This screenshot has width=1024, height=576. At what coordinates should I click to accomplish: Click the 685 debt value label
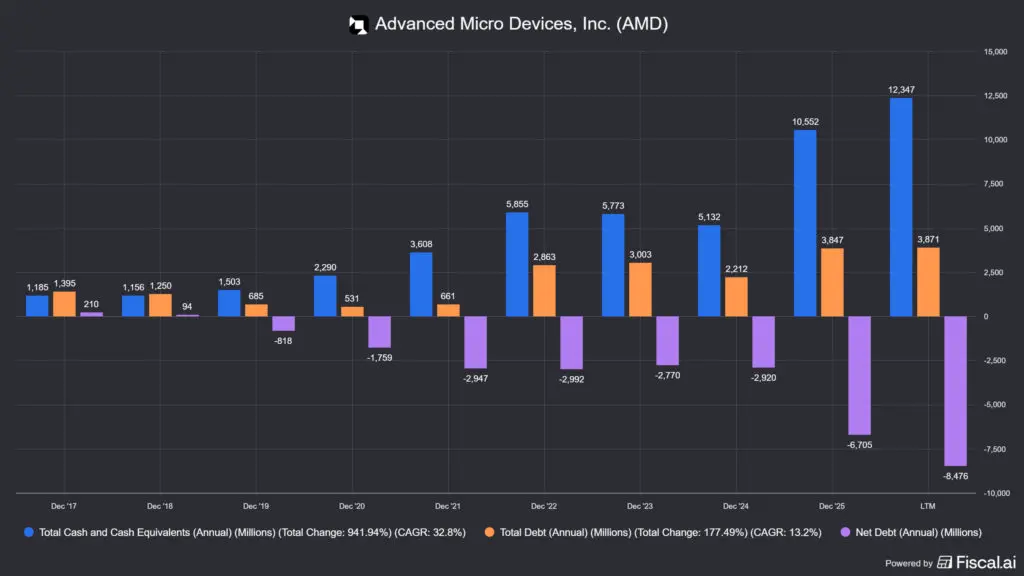256,296
